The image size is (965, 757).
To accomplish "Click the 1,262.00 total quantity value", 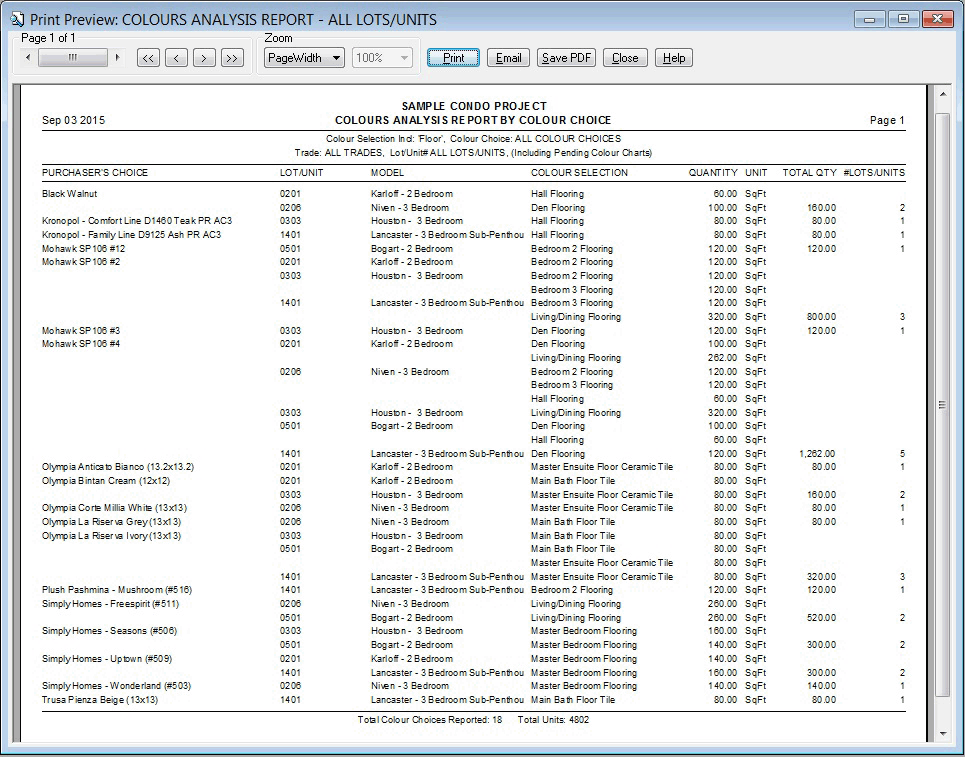I will point(817,454).
